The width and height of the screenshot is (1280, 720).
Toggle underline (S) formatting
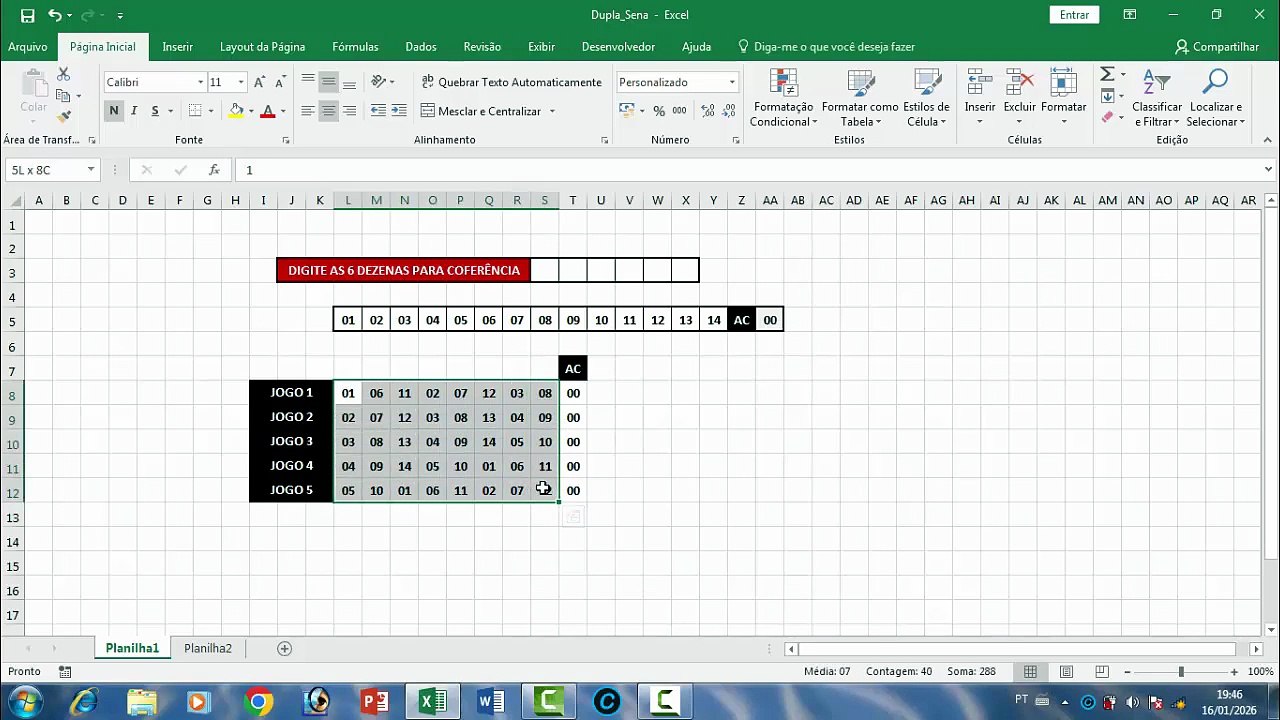pyautogui.click(x=155, y=111)
